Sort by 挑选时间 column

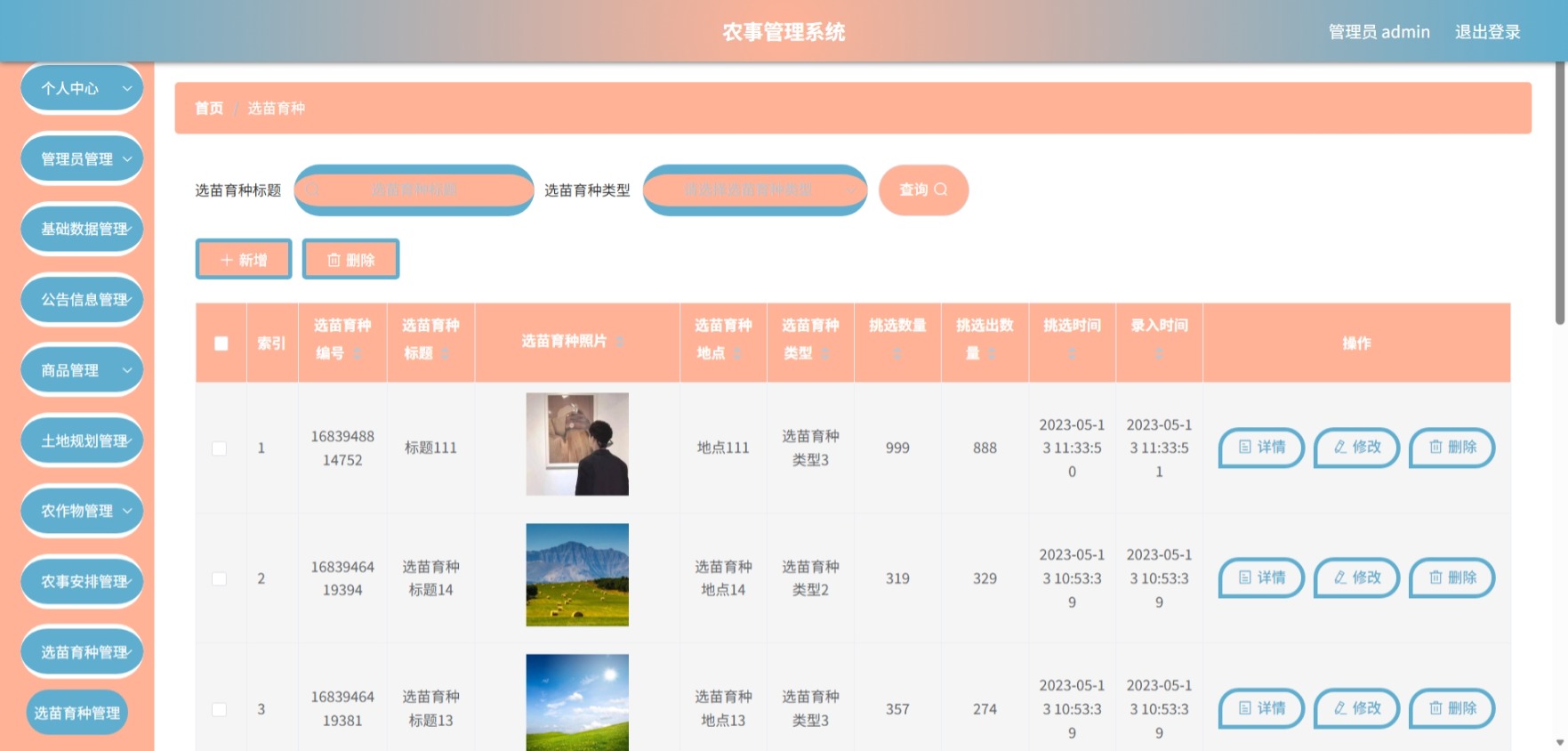point(1072,353)
